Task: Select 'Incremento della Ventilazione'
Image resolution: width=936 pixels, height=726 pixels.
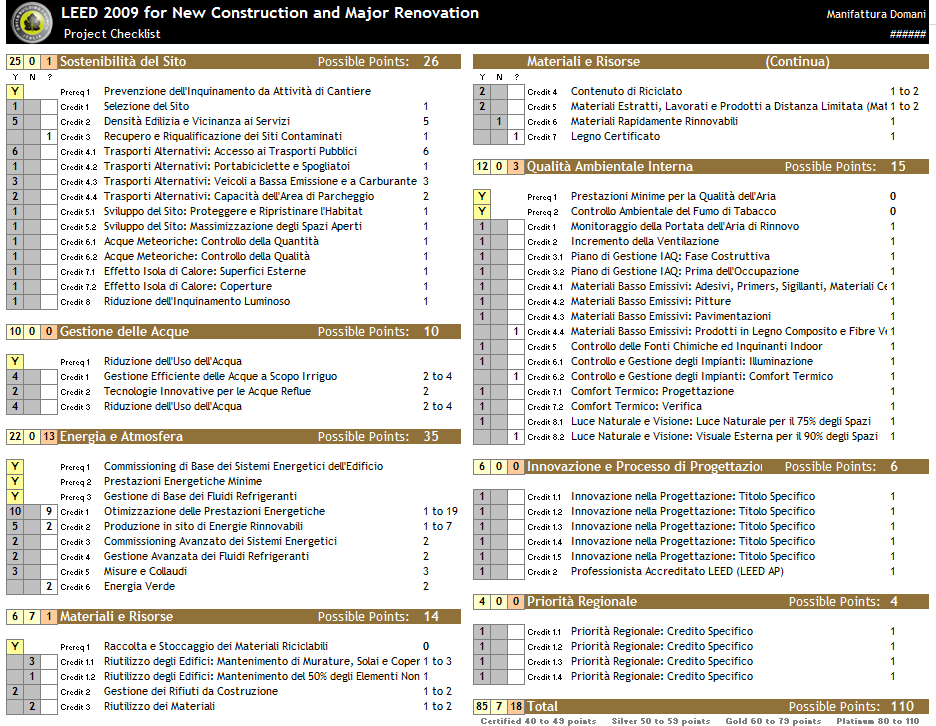Action: click(x=645, y=241)
